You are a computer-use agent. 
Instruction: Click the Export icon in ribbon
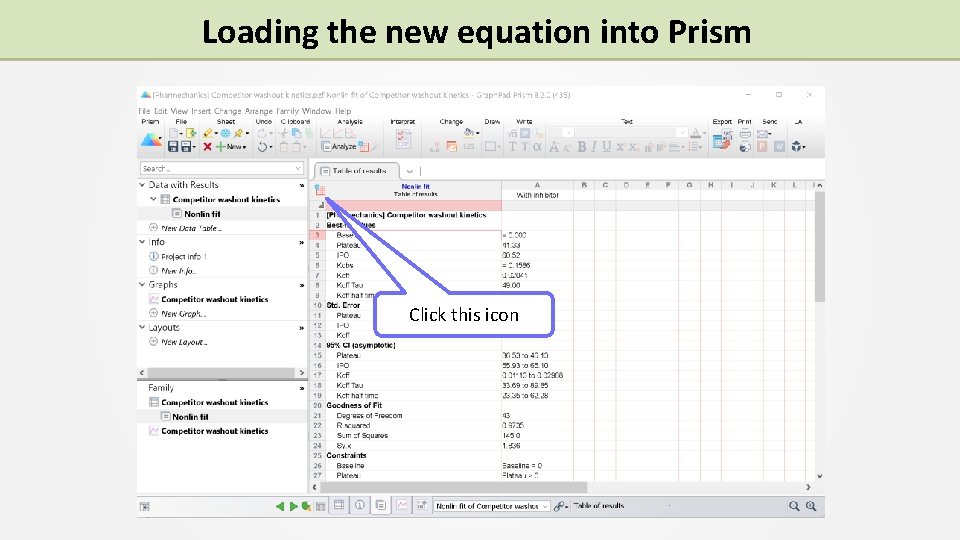pyautogui.click(x=722, y=140)
